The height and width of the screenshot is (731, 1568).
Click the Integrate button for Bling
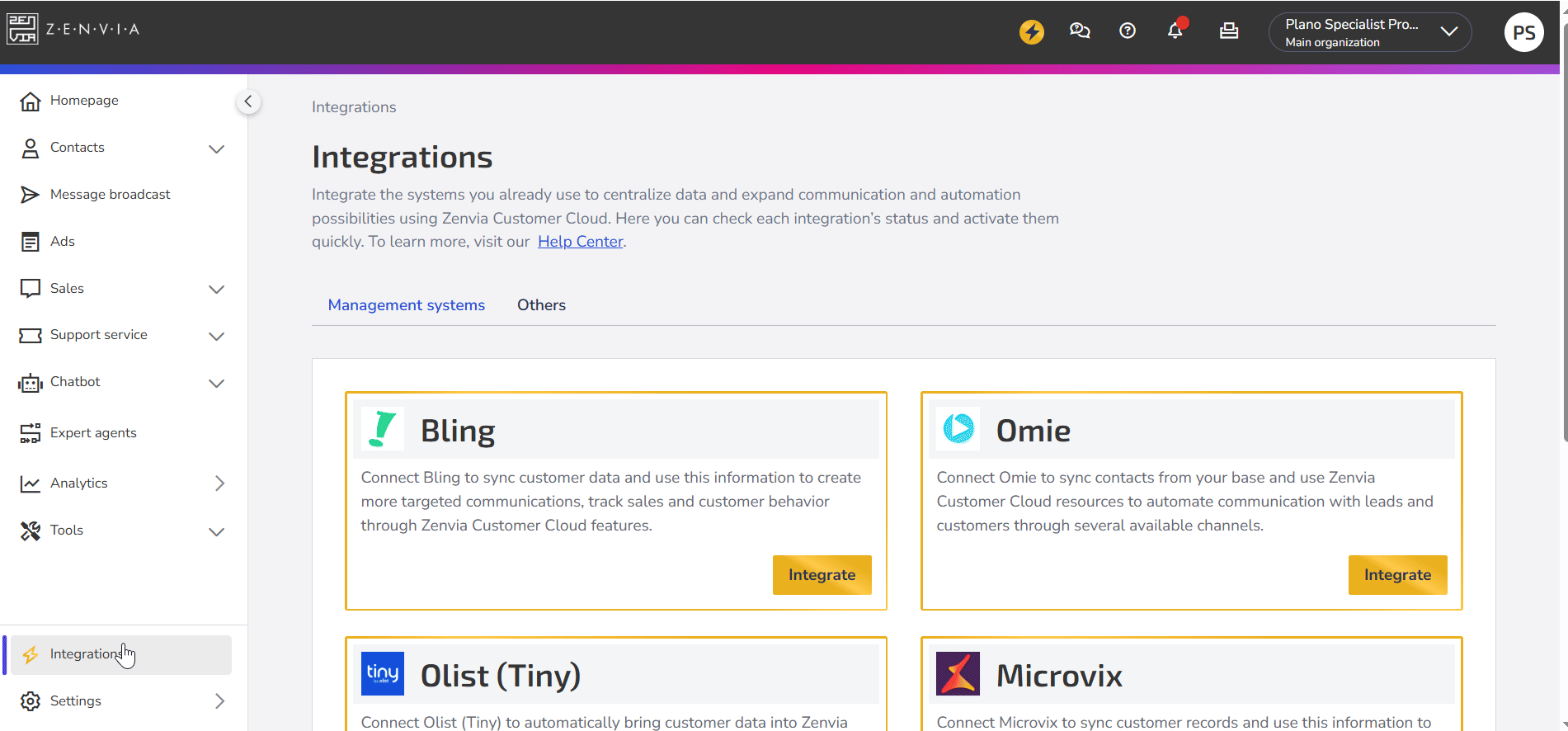[x=822, y=575]
